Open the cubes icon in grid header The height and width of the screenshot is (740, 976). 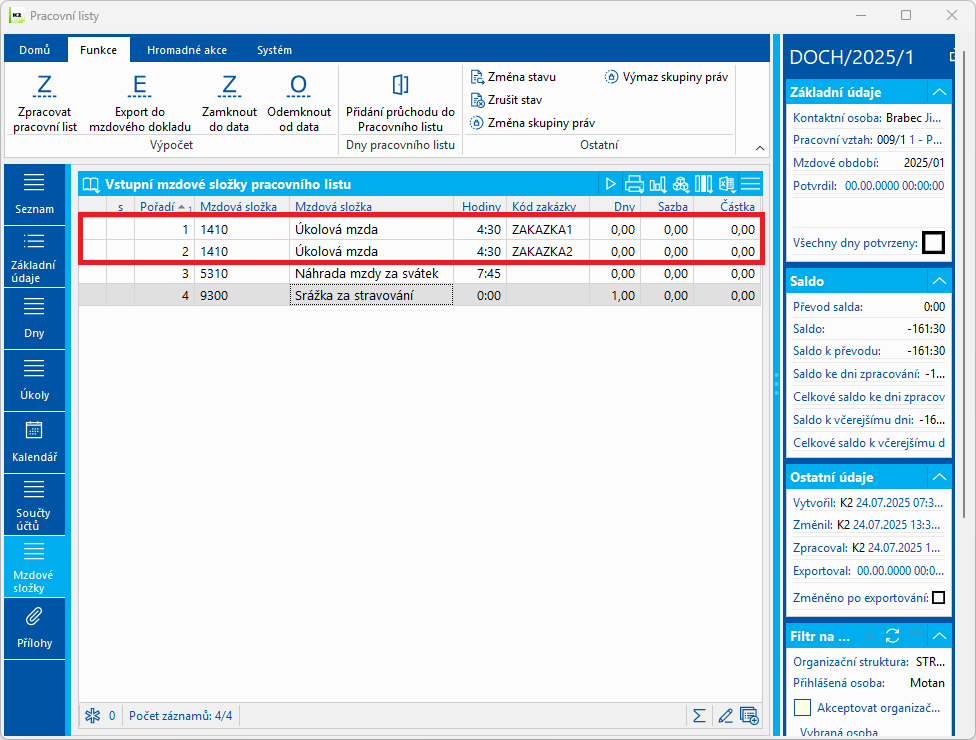681,184
